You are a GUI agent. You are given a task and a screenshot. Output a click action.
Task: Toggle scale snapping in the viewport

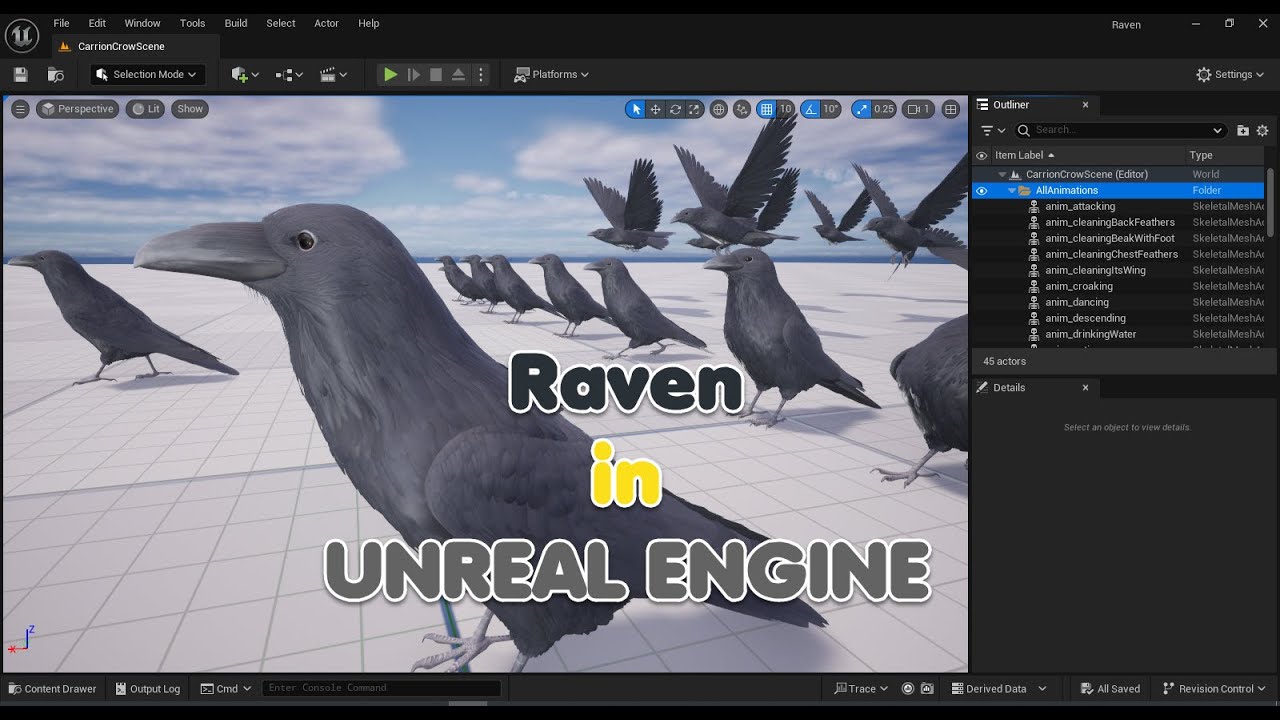point(861,109)
